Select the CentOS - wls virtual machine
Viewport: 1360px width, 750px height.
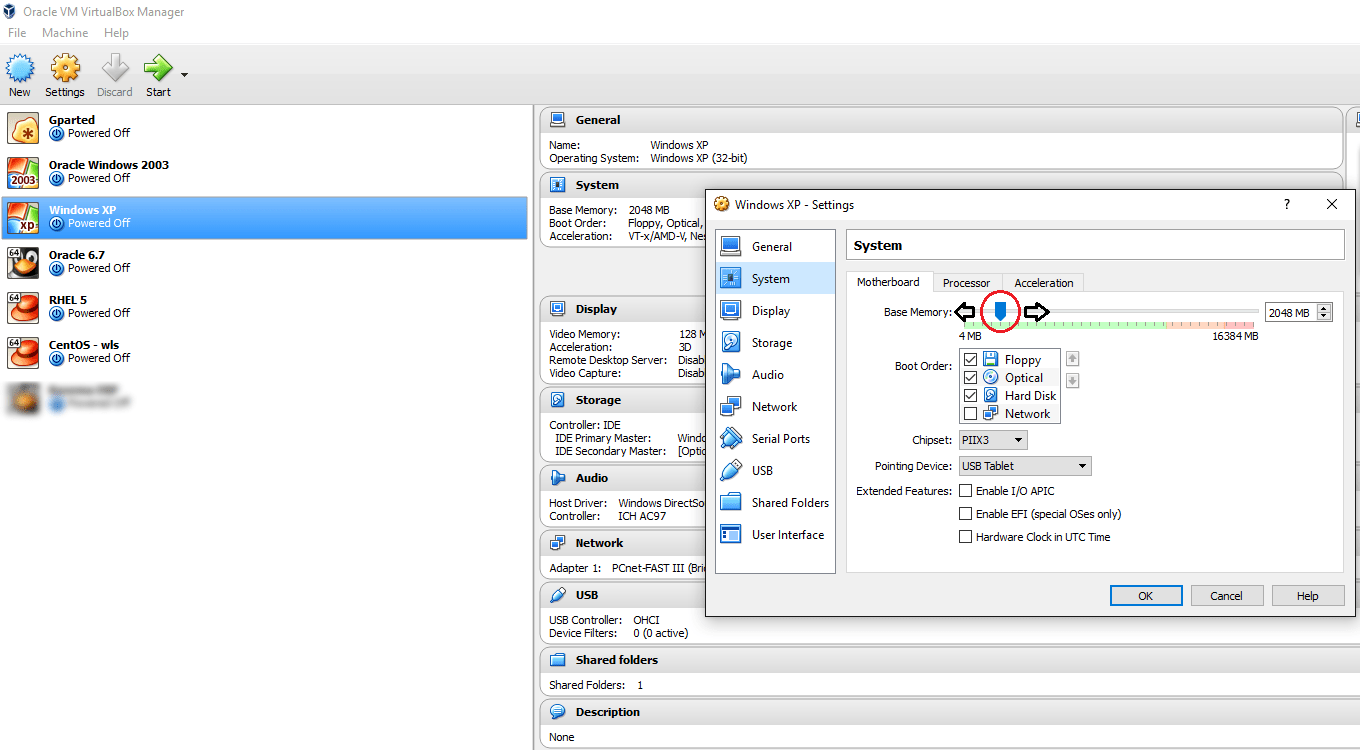point(264,352)
